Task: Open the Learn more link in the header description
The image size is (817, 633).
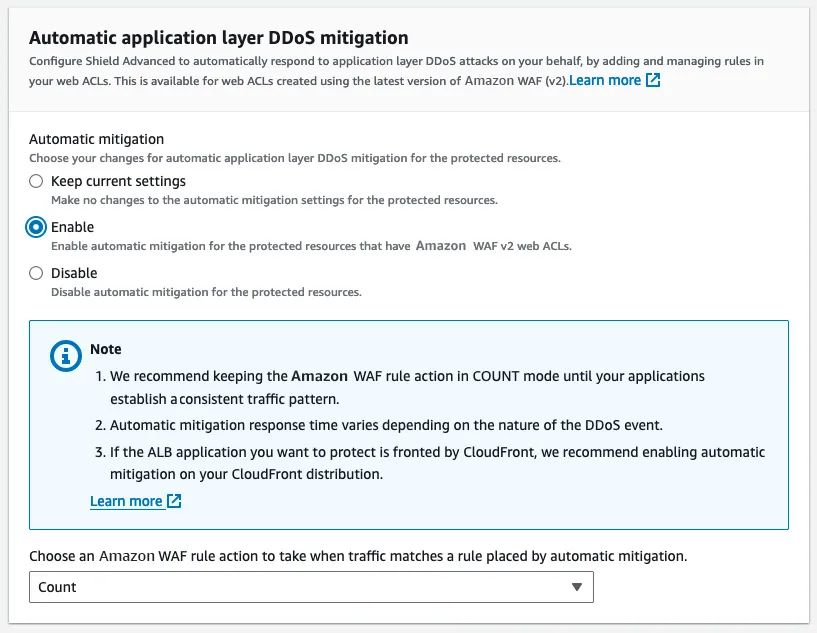Action: (605, 80)
